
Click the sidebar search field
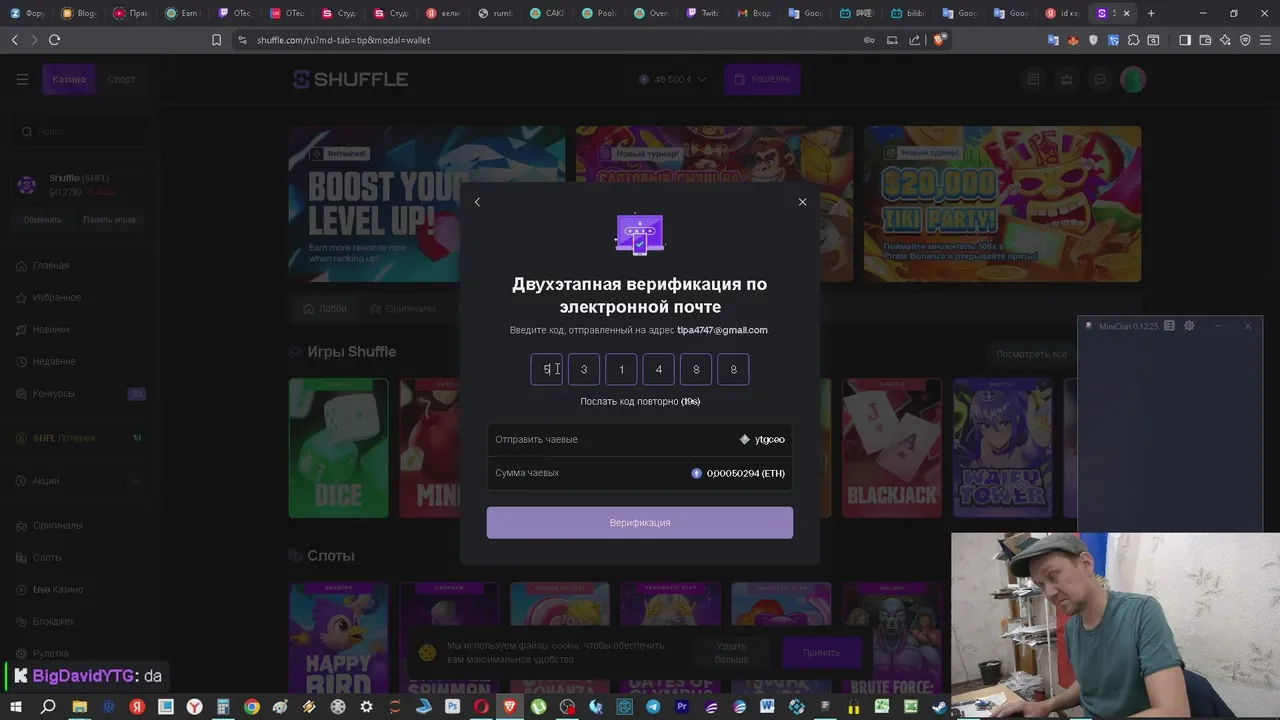[x=82, y=131]
